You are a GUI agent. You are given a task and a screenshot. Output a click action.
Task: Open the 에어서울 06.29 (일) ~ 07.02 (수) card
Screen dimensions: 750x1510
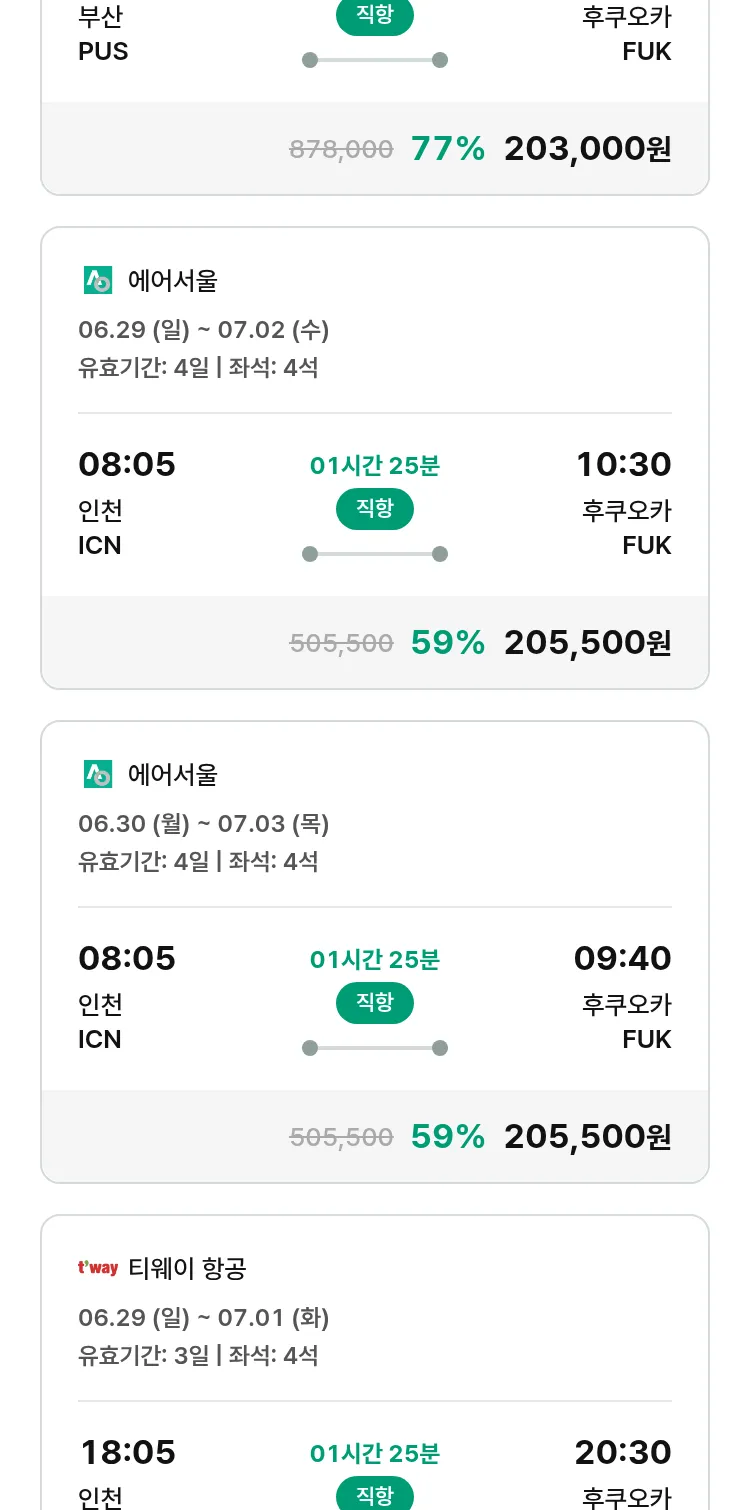[375, 458]
